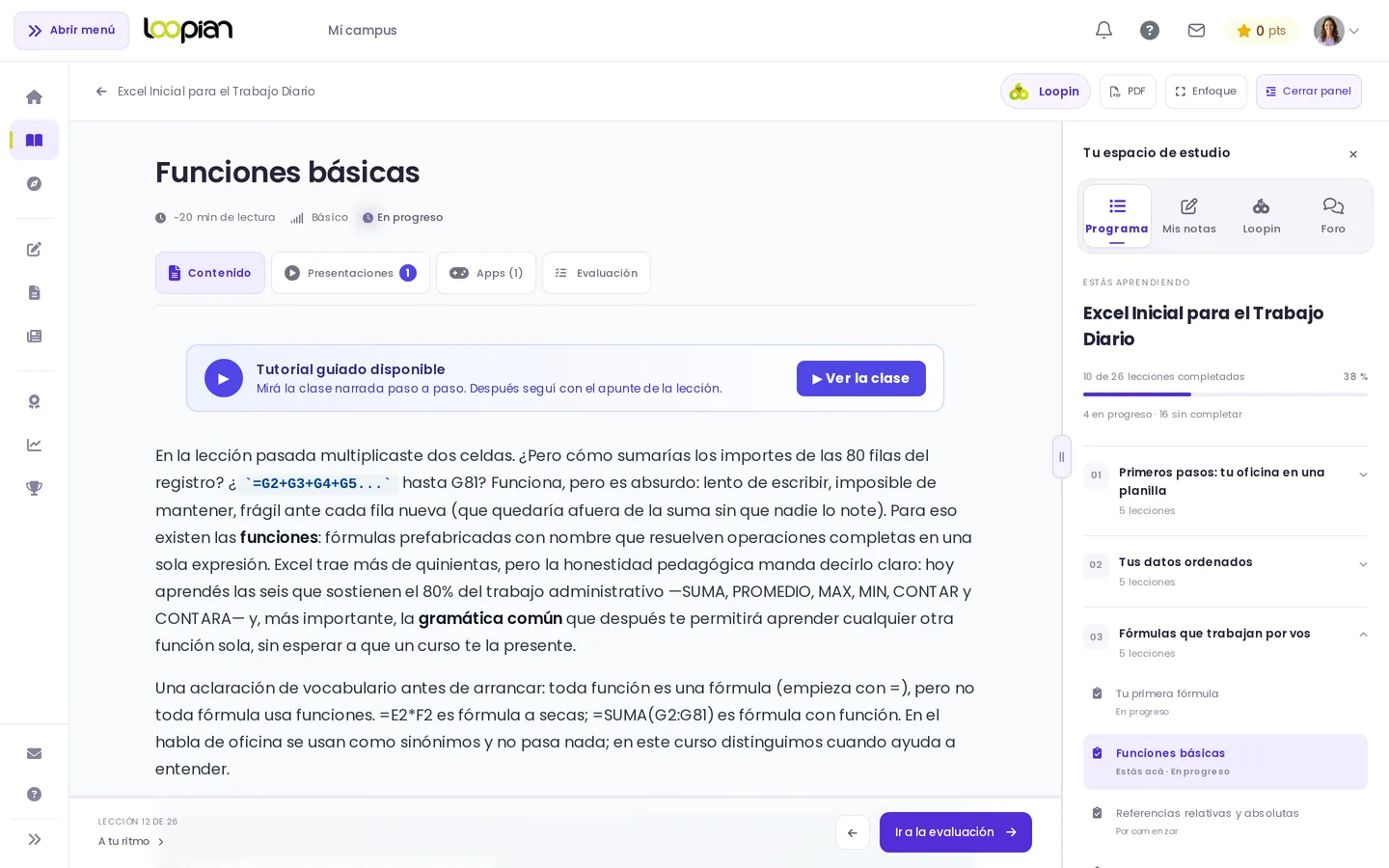This screenshot has width=1389, height=868.
Task: Click Ir a la evaluación button
Action: click(x=956, y=832)
